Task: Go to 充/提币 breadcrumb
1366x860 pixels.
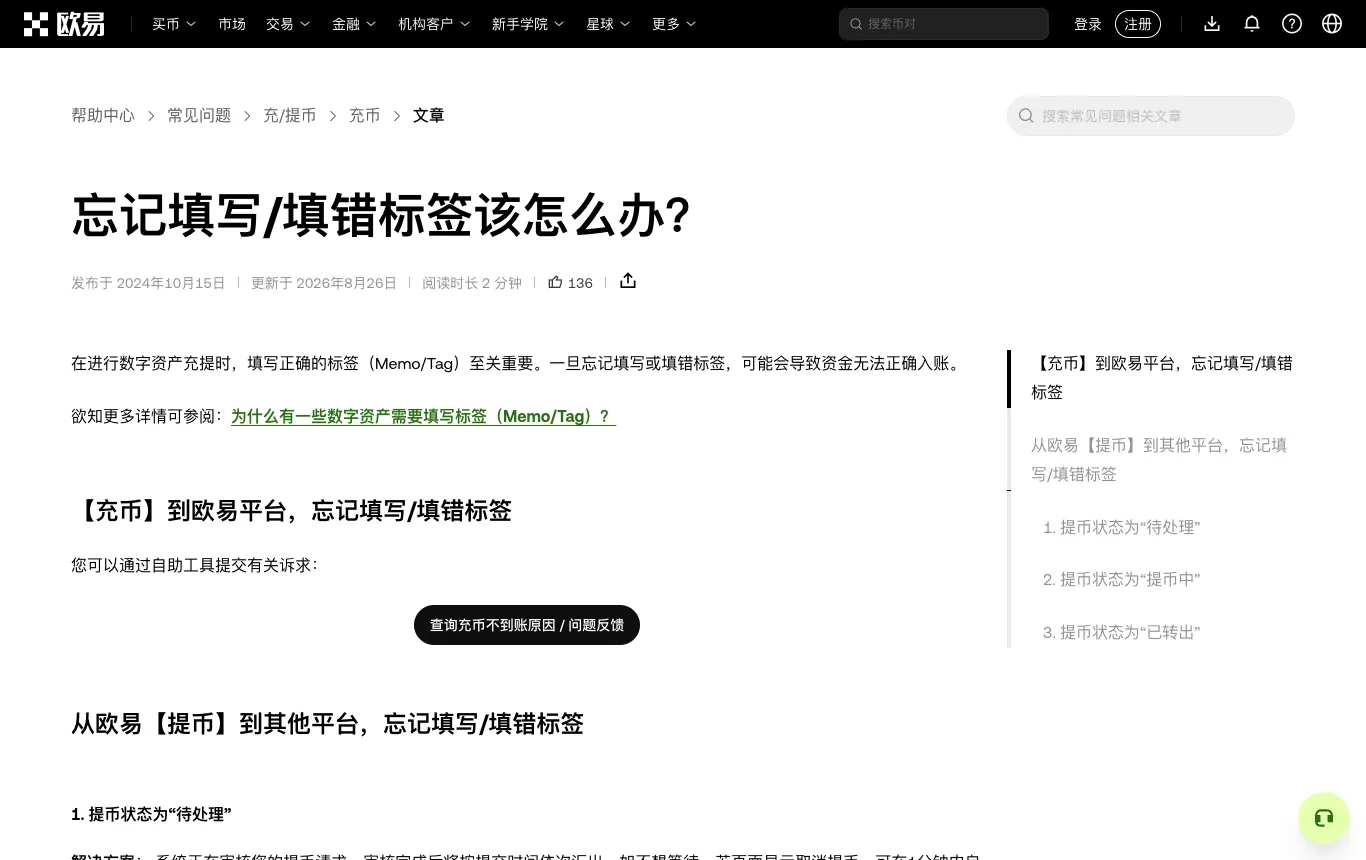Action: pos(290,116)
